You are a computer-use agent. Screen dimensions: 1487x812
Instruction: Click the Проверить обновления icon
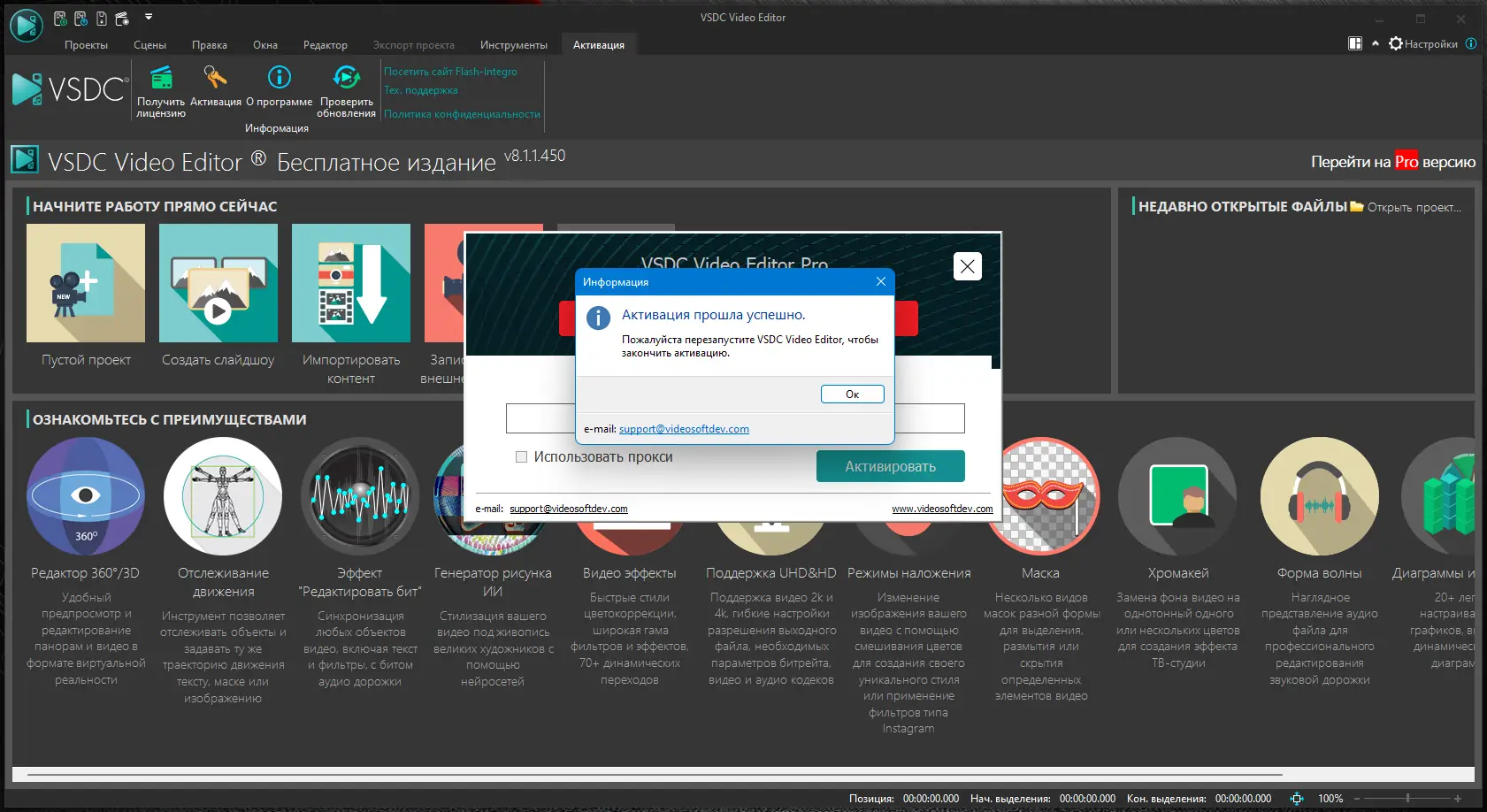click(347, 78)
